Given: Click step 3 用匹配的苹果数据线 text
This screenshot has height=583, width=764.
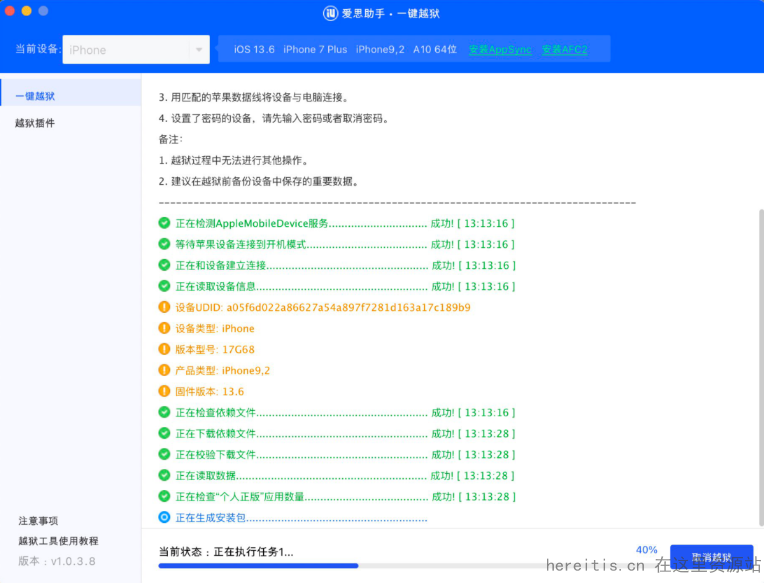Looking at the screenshot, I should coord(254,97).
